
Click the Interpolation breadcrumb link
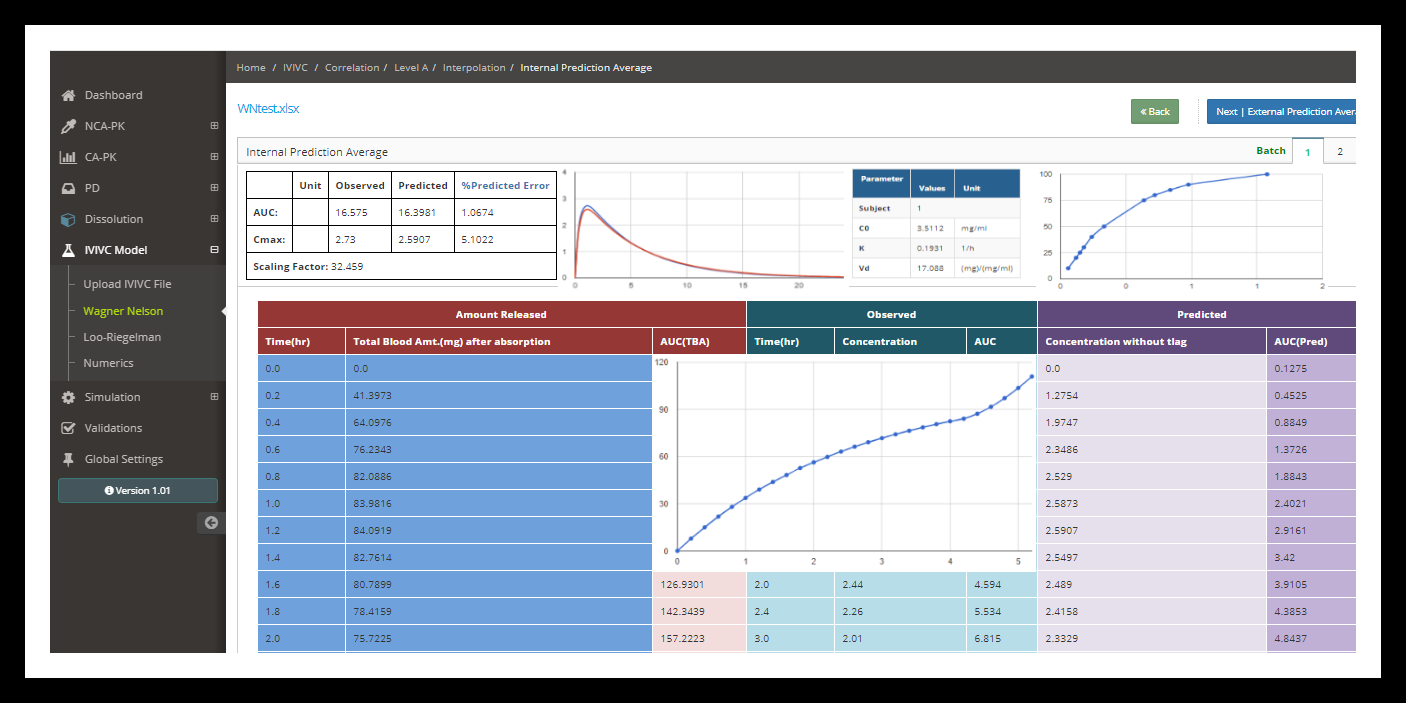pos(474,68)
